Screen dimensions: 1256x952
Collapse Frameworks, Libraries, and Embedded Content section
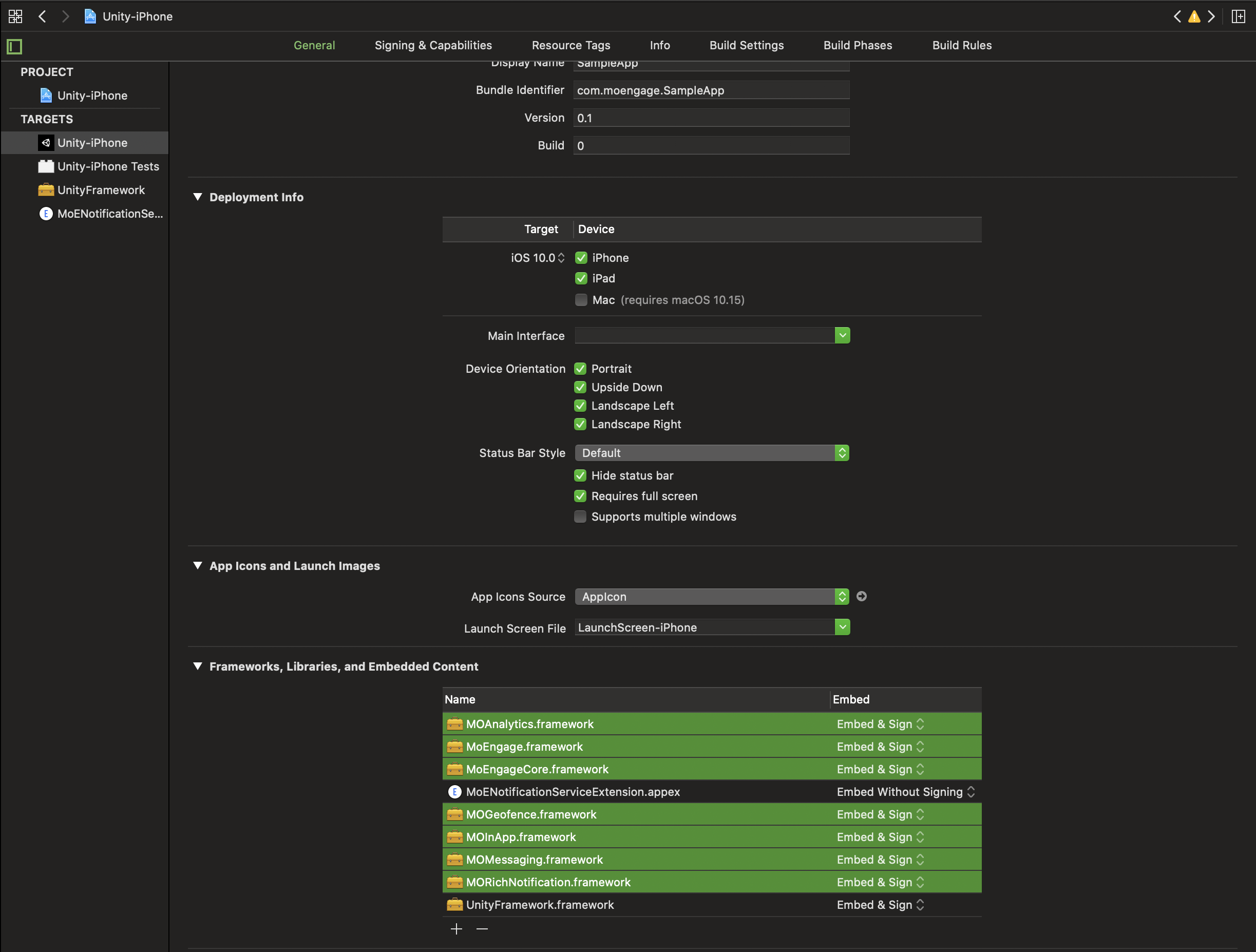198,666
